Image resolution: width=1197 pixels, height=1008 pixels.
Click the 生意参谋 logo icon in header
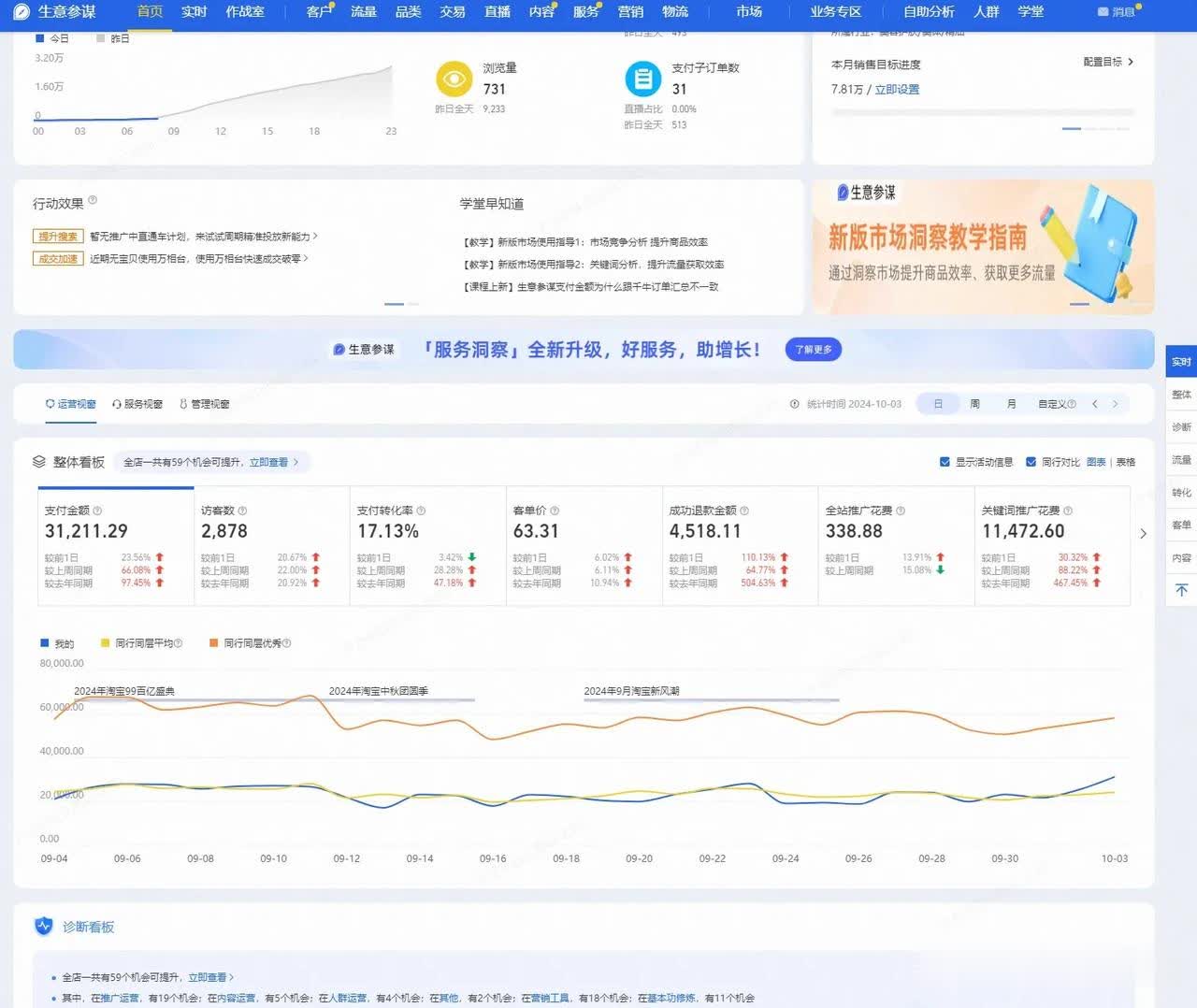click(x=22, y=11)
